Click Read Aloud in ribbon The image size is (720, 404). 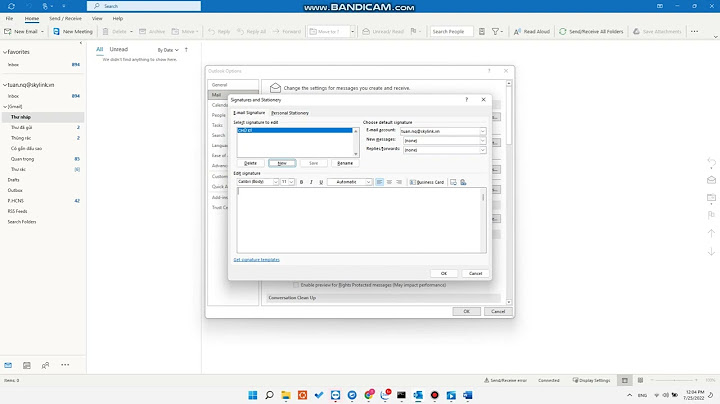click(x=532, y=32)
